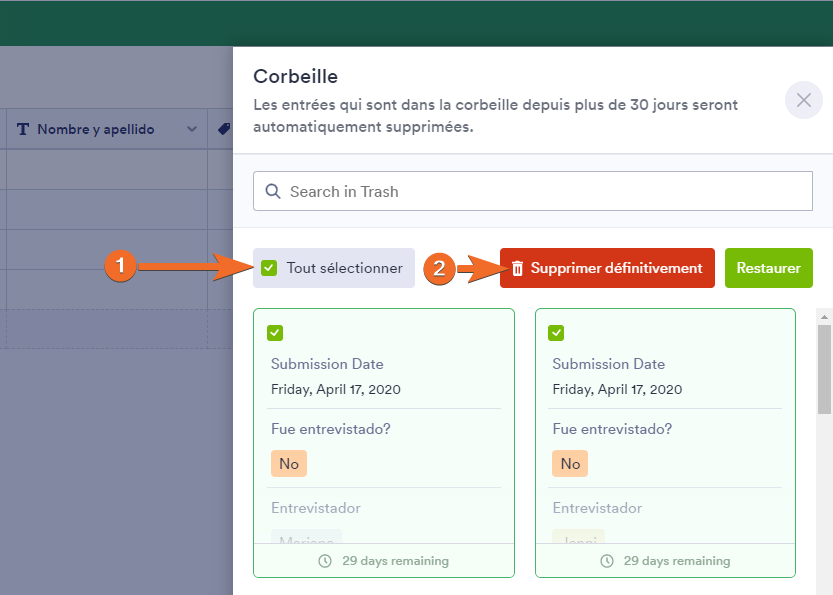
Task: Focus the Search in Trash field
Action: coord(533,191)
